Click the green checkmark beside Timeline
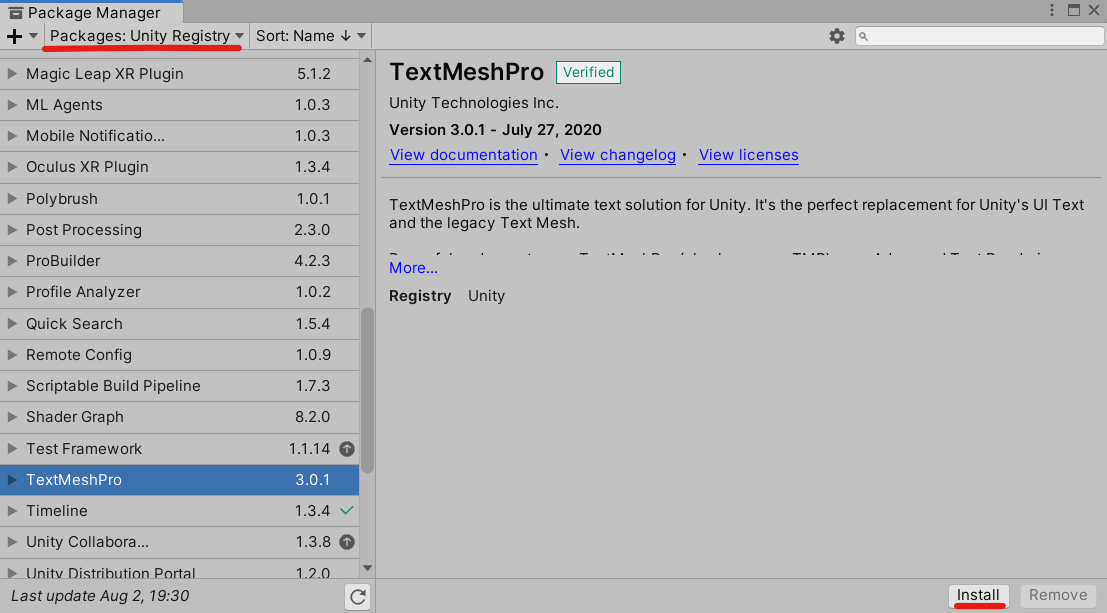The width and height of the screenshot is (1107, 613). pyautogui.click(x=346, y=511)
